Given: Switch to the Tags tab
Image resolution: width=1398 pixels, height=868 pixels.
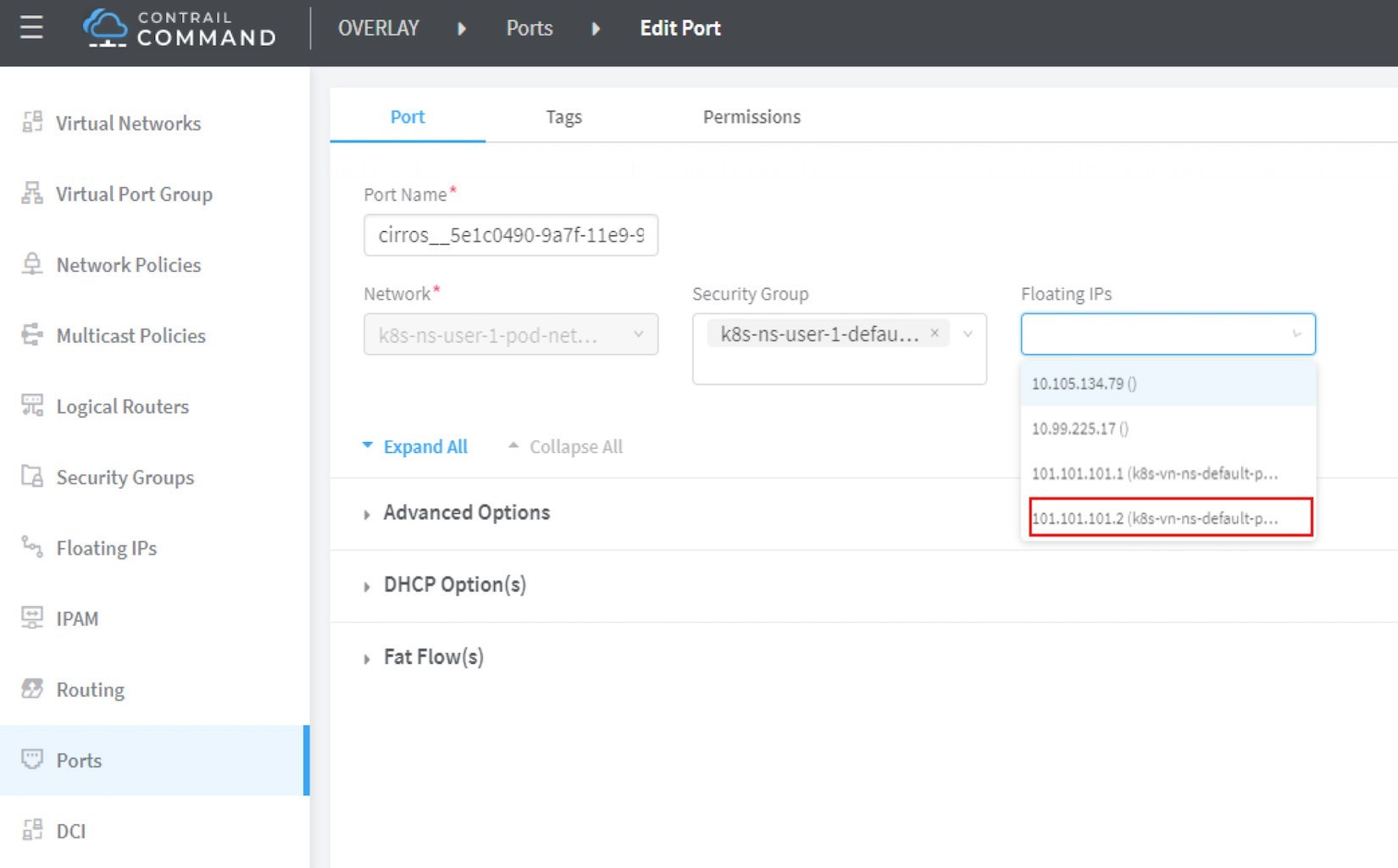Looking at the screenshot, I should 563,117.
